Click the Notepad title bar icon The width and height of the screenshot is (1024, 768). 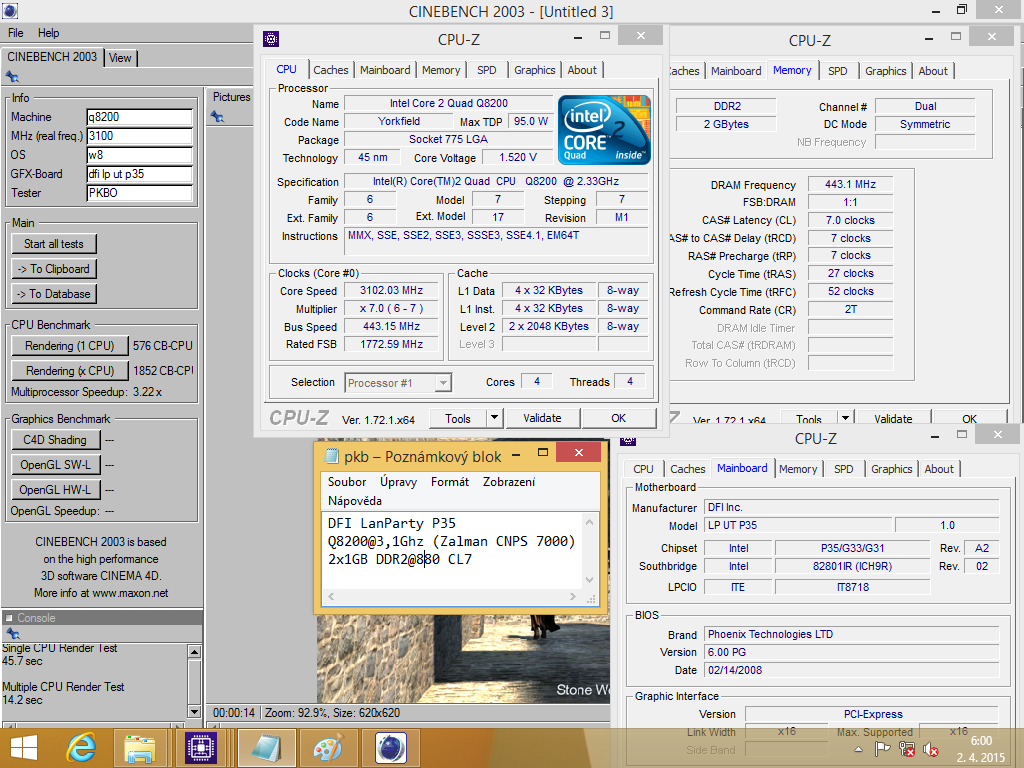point(331,455)
